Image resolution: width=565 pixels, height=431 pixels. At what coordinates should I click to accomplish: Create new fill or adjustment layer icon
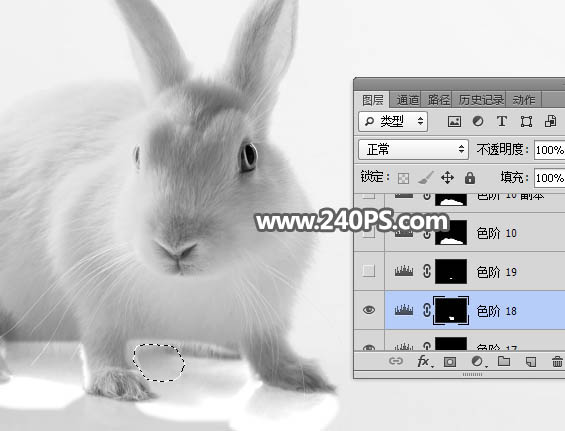[478, 361]
